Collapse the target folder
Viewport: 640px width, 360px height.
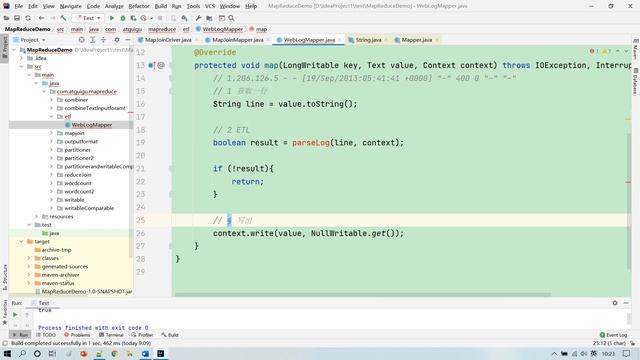22,241
